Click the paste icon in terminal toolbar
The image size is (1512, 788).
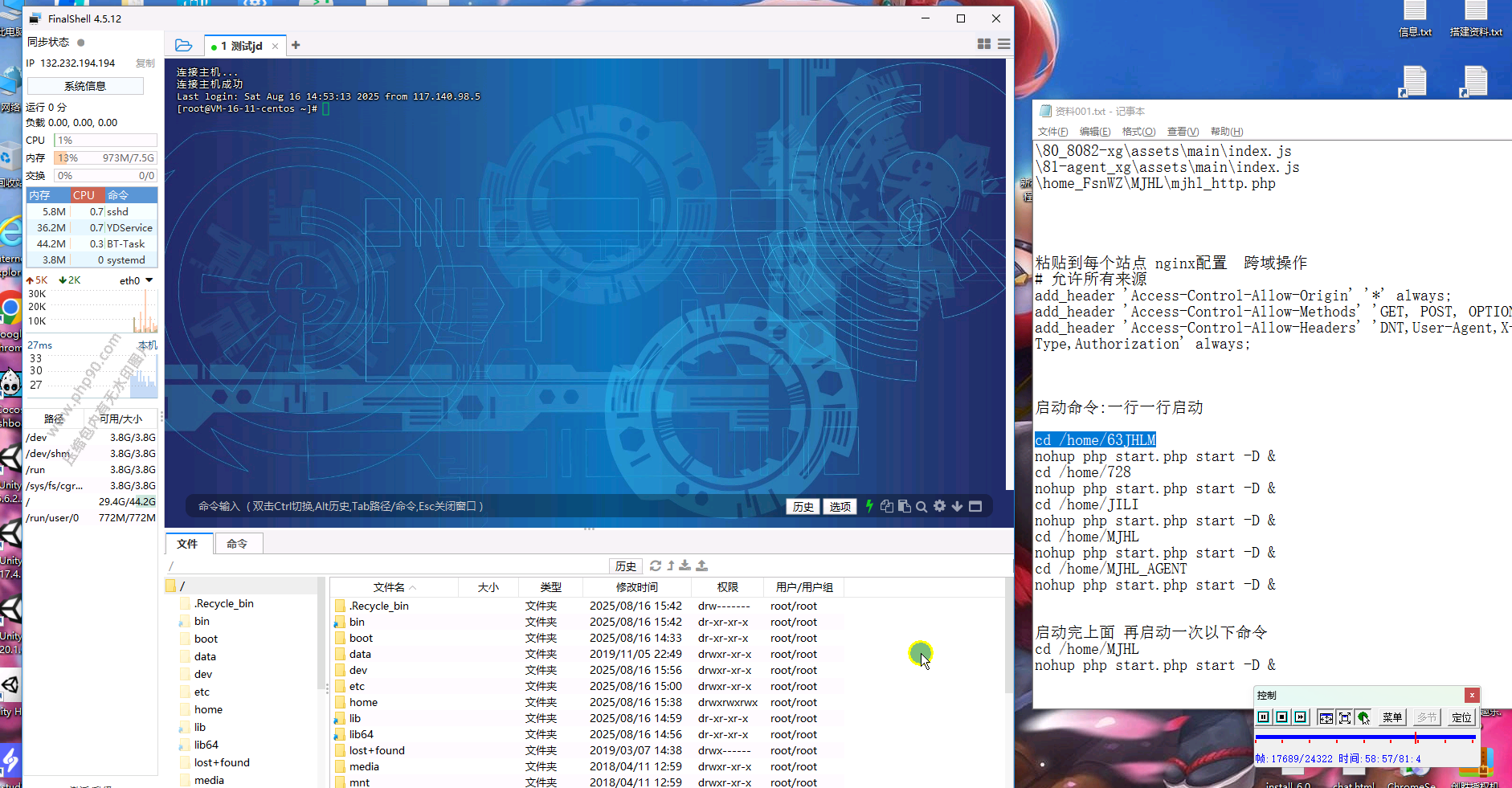point(905,506)
